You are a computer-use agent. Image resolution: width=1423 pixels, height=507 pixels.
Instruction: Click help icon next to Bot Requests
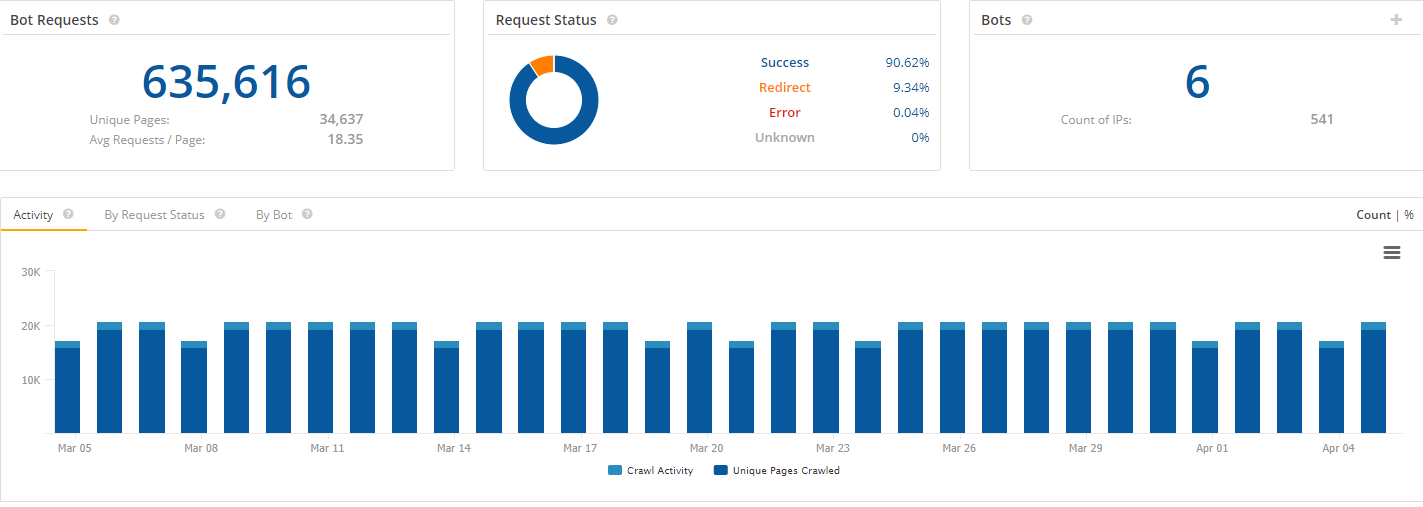(114, 20)
